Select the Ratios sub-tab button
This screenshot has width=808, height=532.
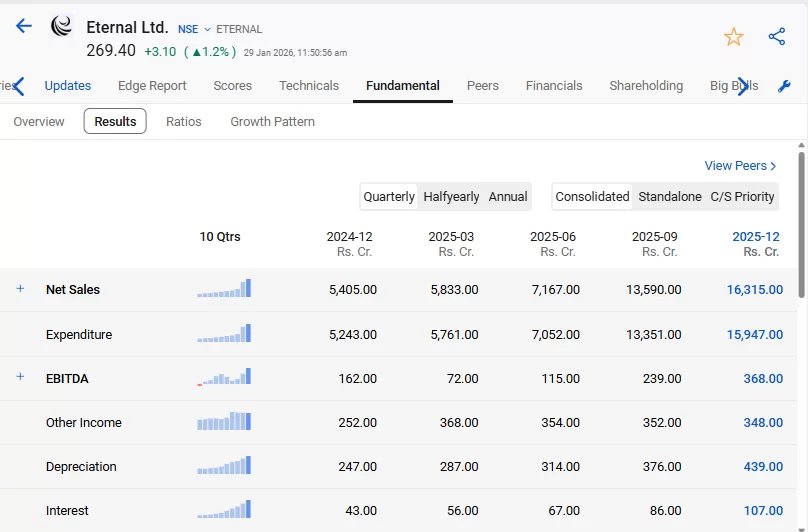(x=184, y=122)
